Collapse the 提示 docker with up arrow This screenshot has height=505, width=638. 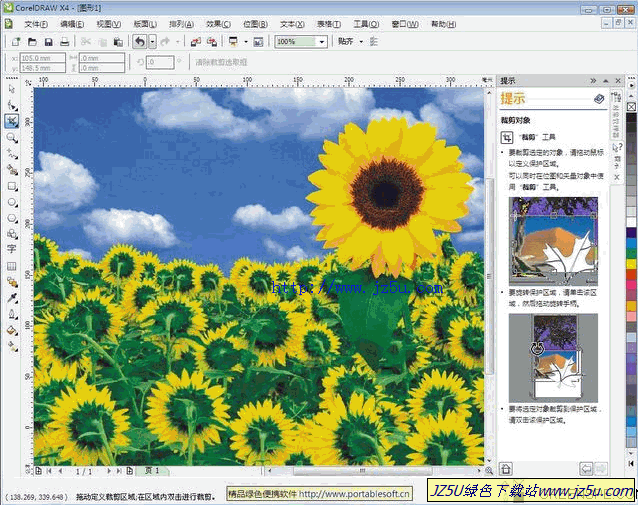coord(606,81)
